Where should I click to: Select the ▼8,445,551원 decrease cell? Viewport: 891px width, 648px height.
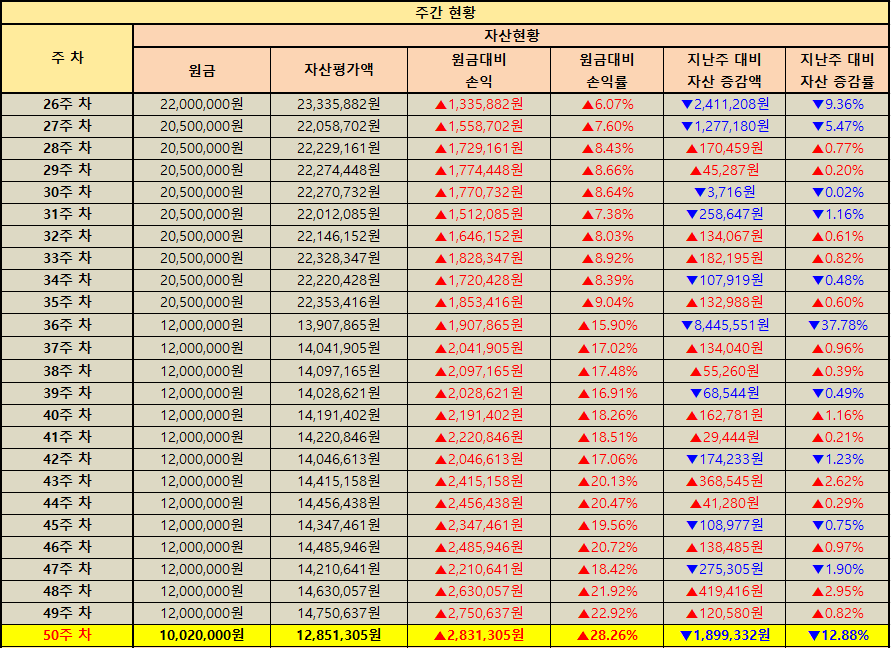click(724, 325)
